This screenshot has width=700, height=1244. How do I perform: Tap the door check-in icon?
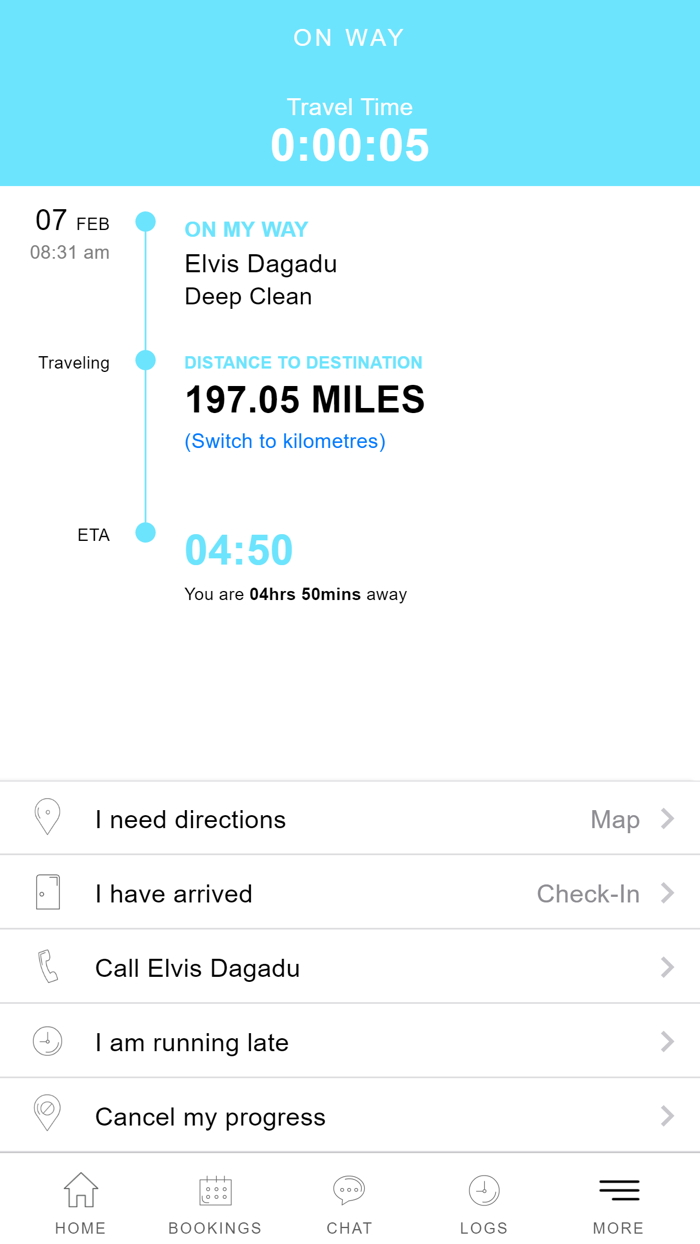pos(47,892)
